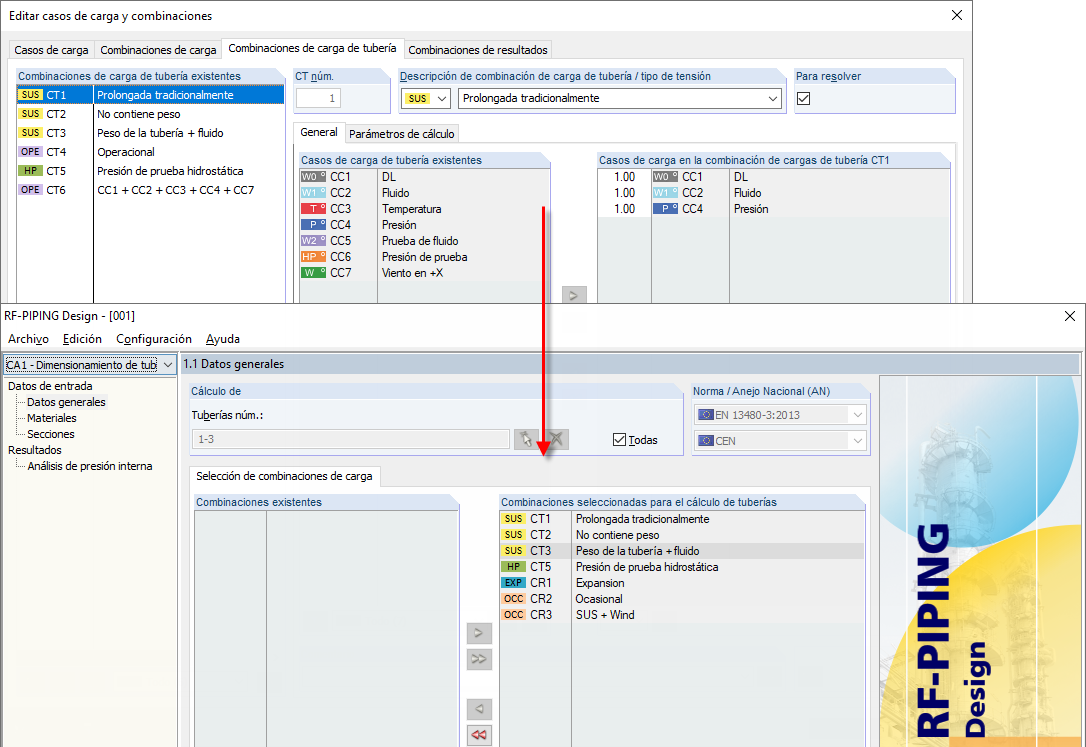
Task: Click the HP tag of CC6 Presión de prueba
Action: pos(313,256)
